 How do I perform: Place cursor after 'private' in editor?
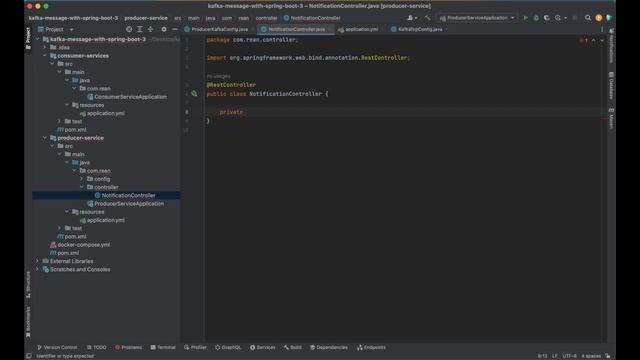(243, 112)
